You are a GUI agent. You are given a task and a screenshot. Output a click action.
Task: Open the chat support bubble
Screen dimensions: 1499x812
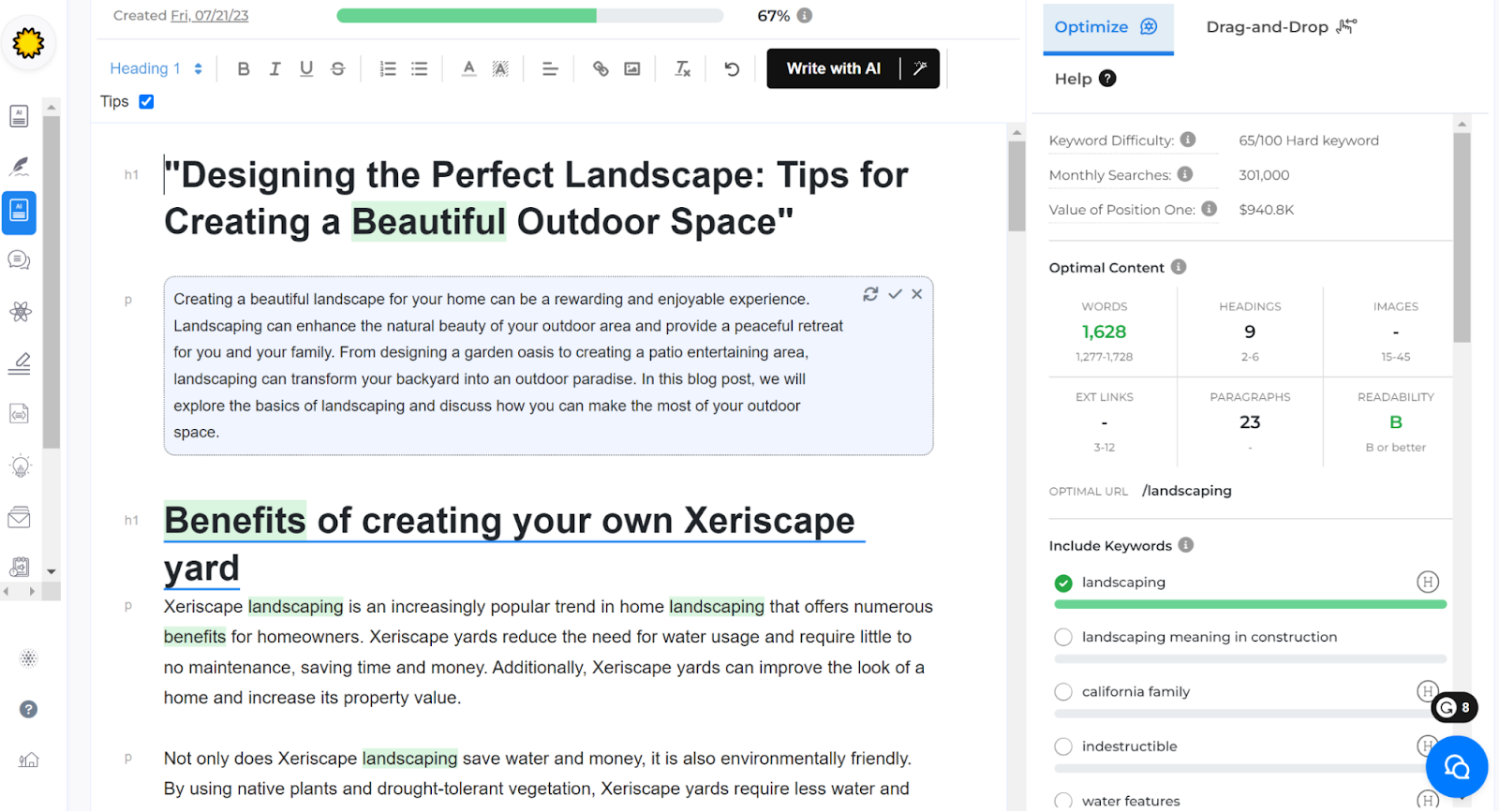1456,767
